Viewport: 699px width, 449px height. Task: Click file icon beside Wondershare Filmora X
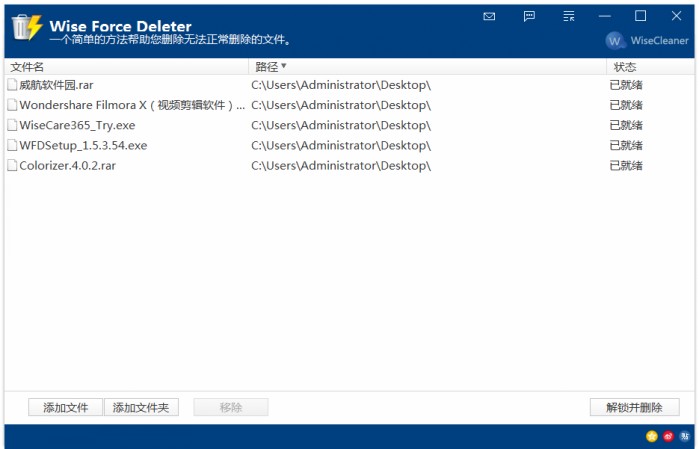(12, 105)
